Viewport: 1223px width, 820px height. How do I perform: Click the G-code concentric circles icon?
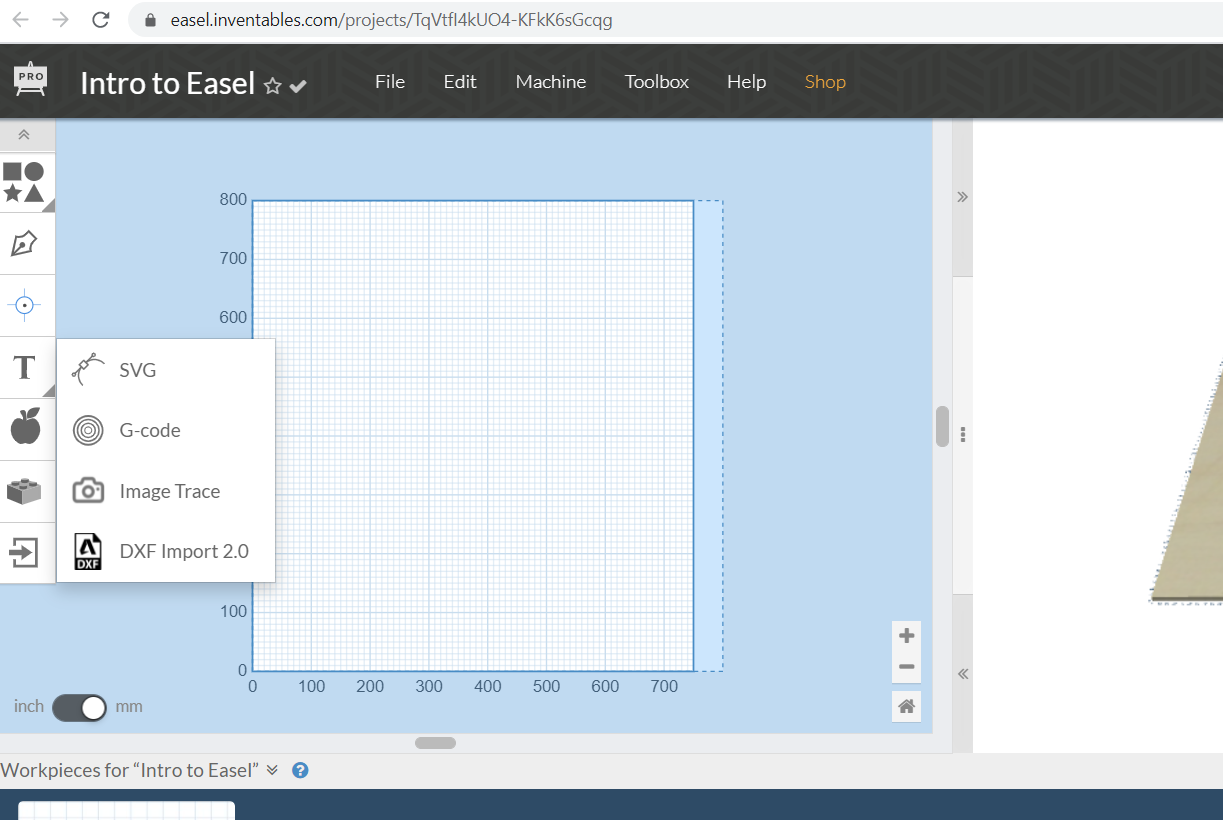tap(88, 431)
